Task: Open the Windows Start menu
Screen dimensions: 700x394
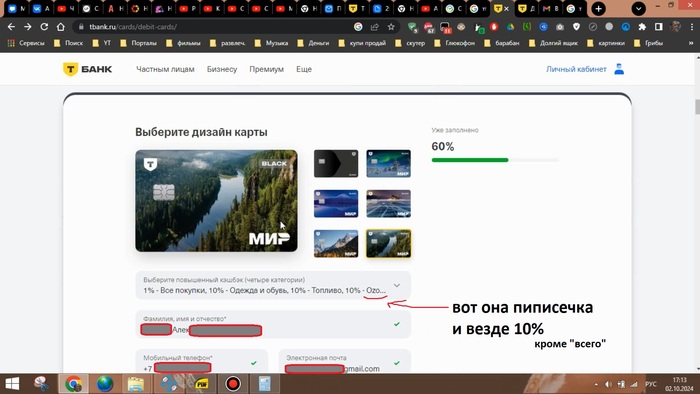Action: 12,384
